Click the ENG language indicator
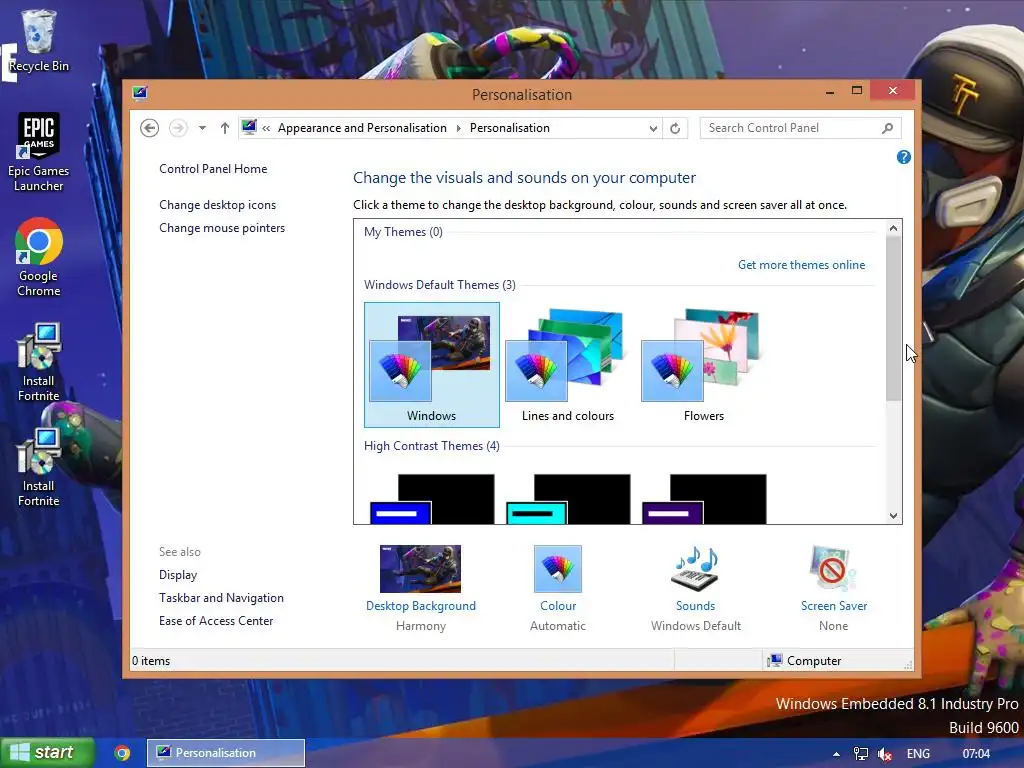1024x768 pixels. (918, 754)
